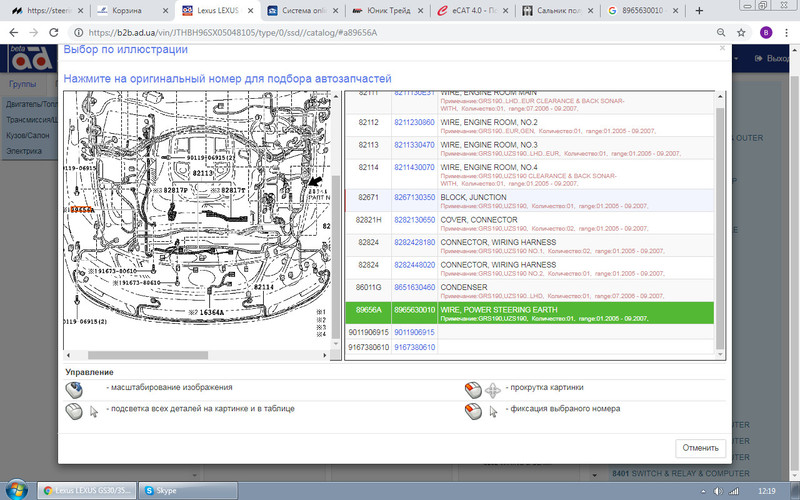Open Chrome Lexus window in taskbar
Image resolution: width=800 pixels, height=500 pixels.
pyautogui.click(x=87, y=490)
